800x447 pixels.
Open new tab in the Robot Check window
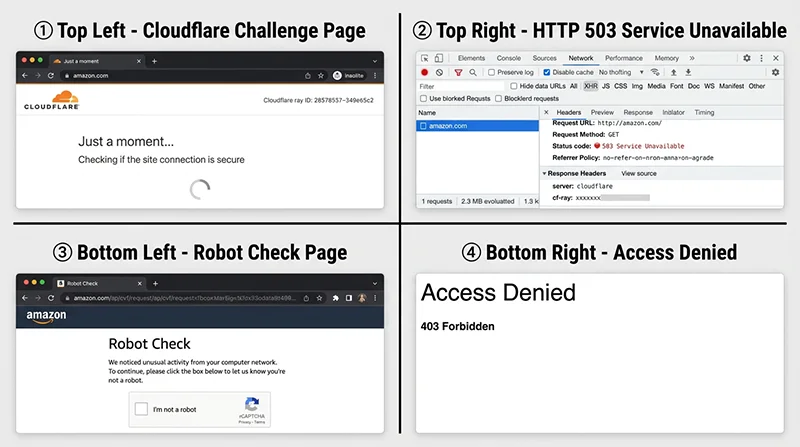155,284
